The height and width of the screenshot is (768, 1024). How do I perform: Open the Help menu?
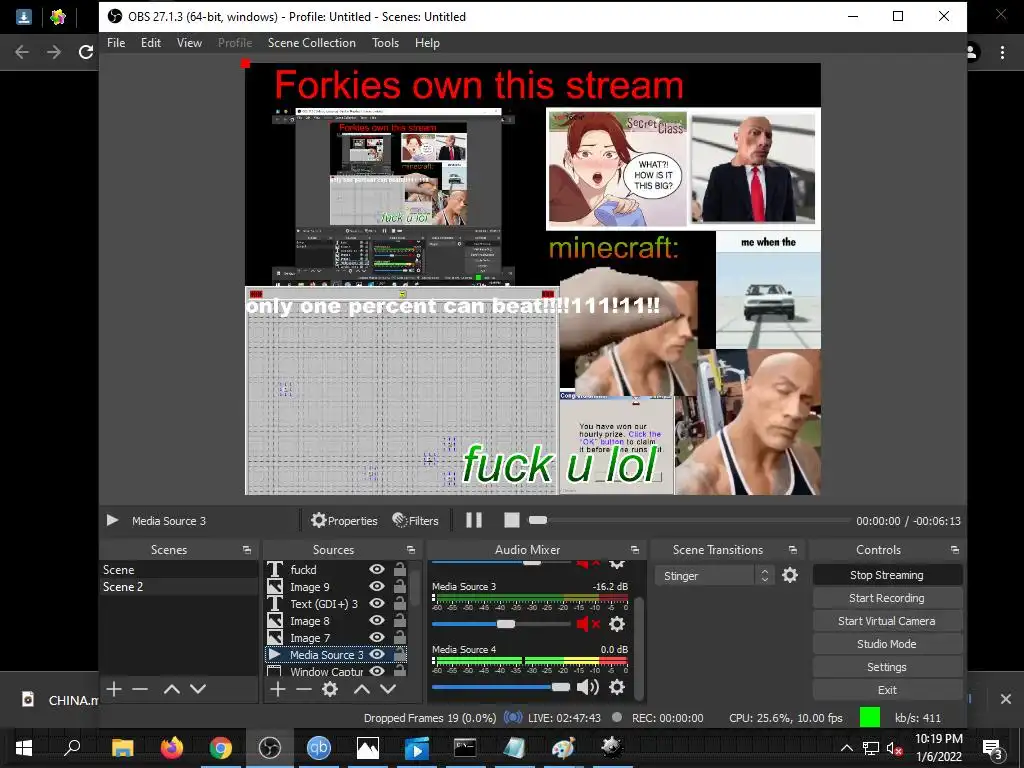point(427,42)
